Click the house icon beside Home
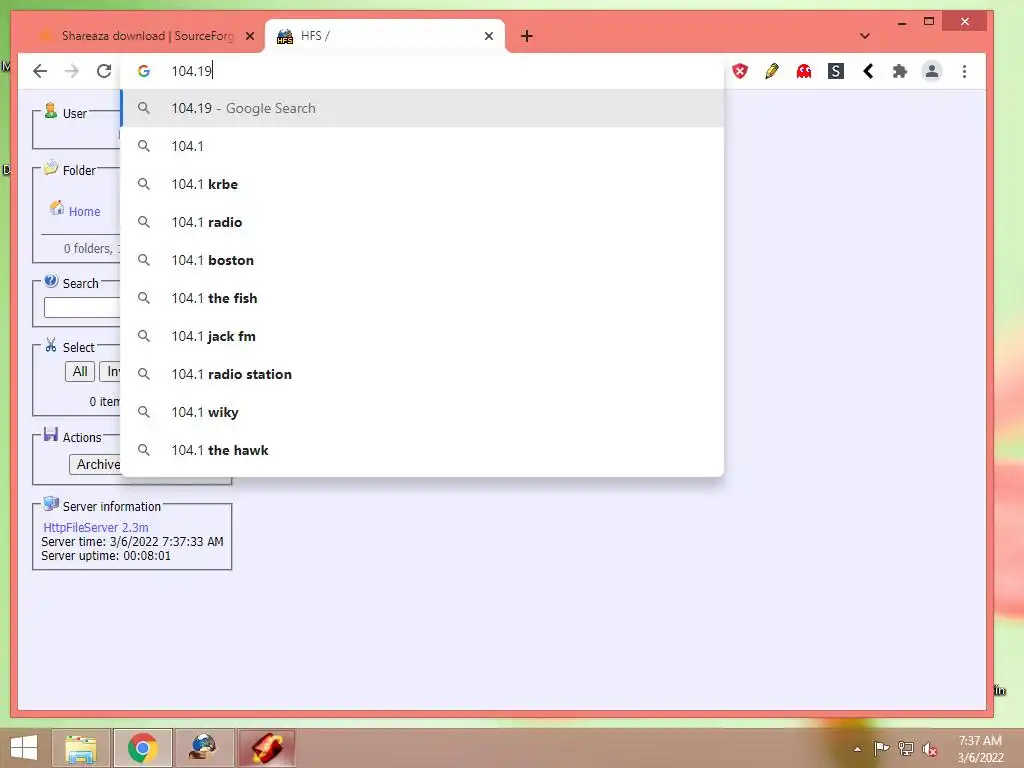1024x768 pixels. pyautogui.click(x=57, y=208)
